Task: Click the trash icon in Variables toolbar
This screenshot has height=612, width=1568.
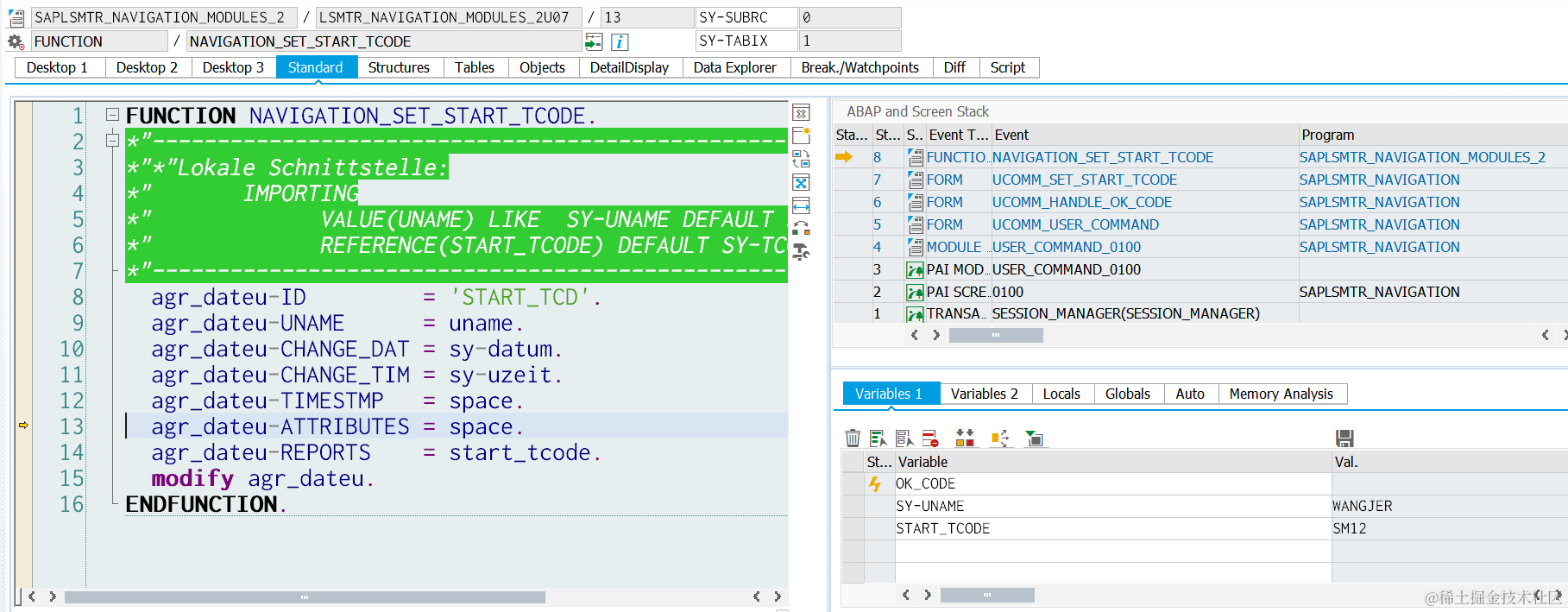Action: 853,438
